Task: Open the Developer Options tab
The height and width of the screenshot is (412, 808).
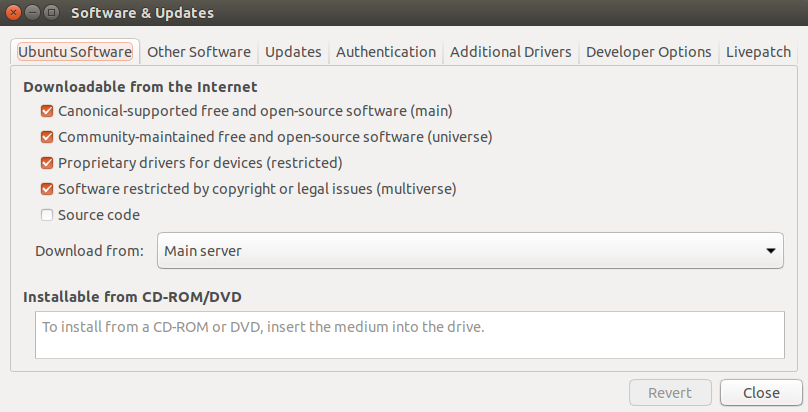Action: (x=649, y=52)
